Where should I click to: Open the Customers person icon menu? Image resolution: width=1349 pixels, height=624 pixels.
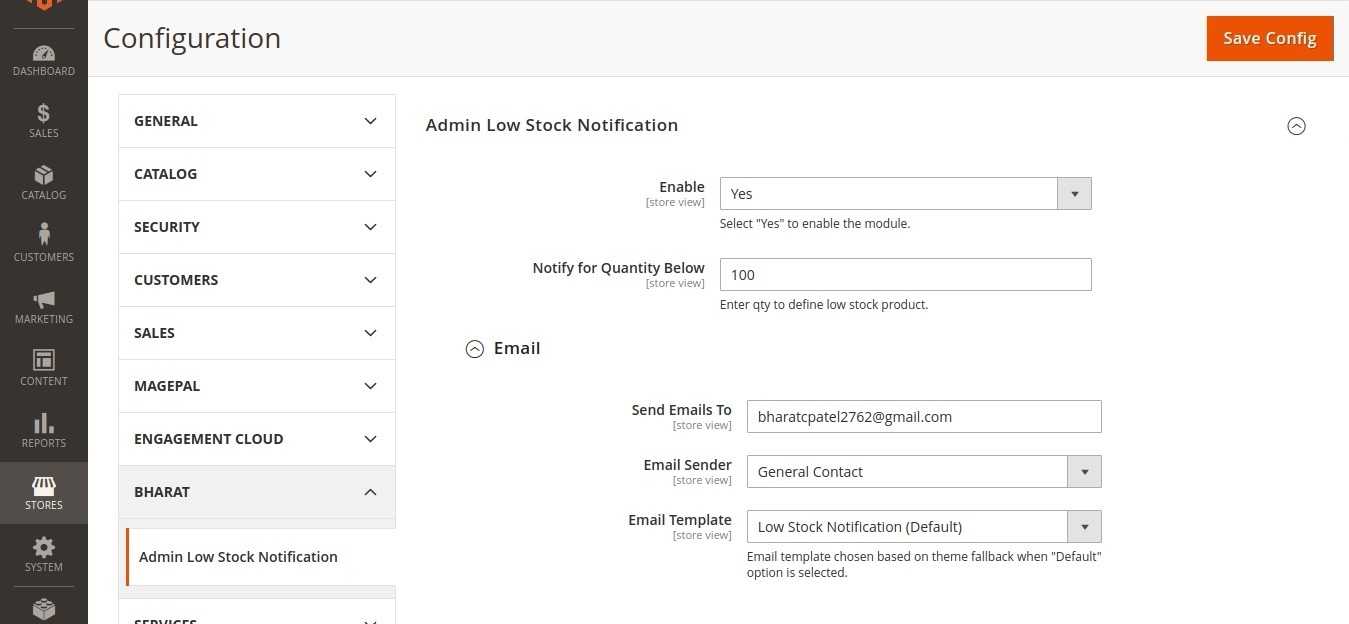pos(43,245)
